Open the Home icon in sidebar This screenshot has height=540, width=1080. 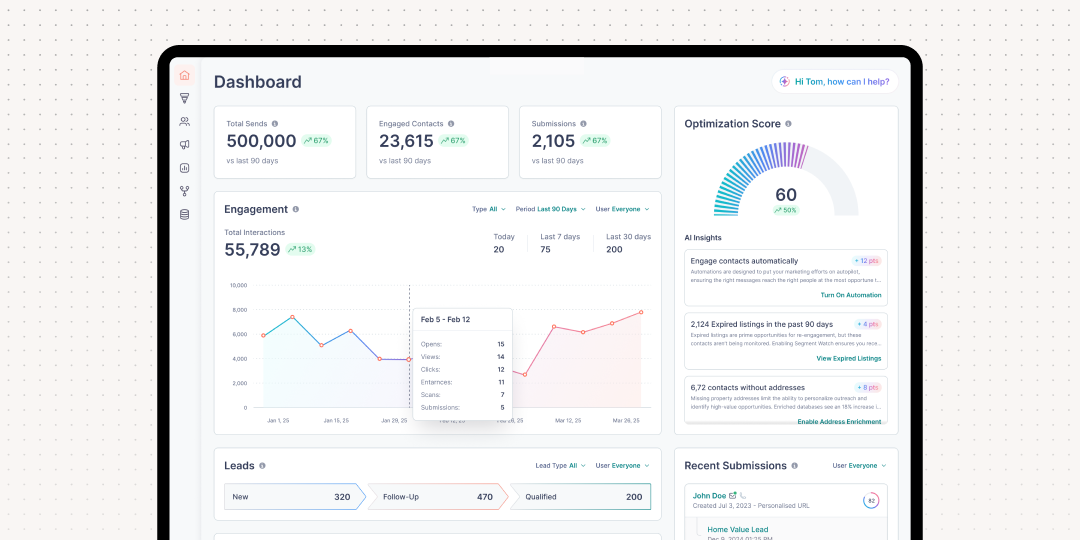tap(184, 75)
